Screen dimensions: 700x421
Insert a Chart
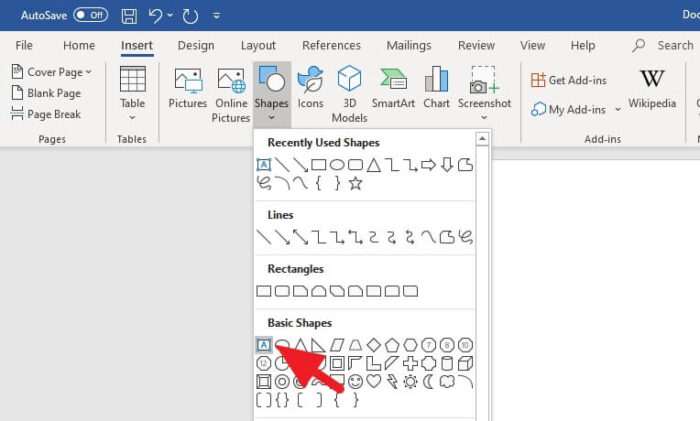pyautogui.click(x=436, y=88)
